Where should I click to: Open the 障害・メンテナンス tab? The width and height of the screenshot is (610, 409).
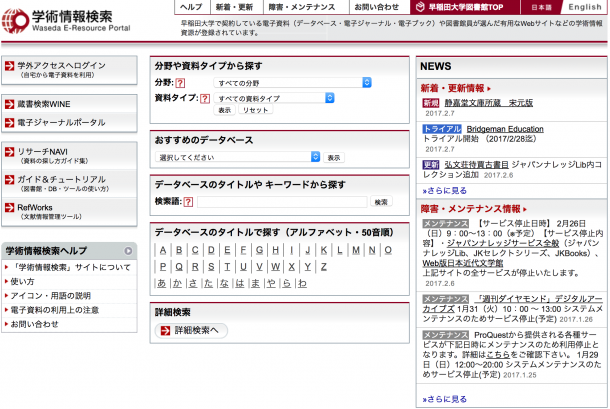(302, 7)
